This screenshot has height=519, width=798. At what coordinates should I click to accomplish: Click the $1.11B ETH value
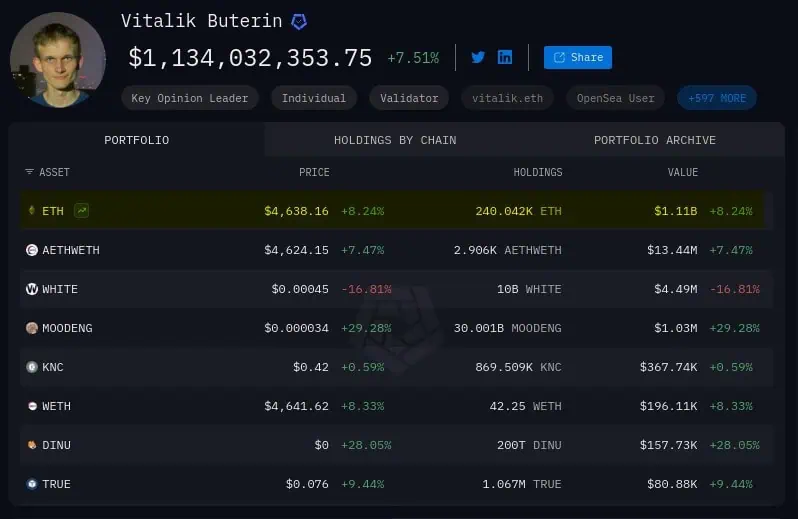coord(675,211)
